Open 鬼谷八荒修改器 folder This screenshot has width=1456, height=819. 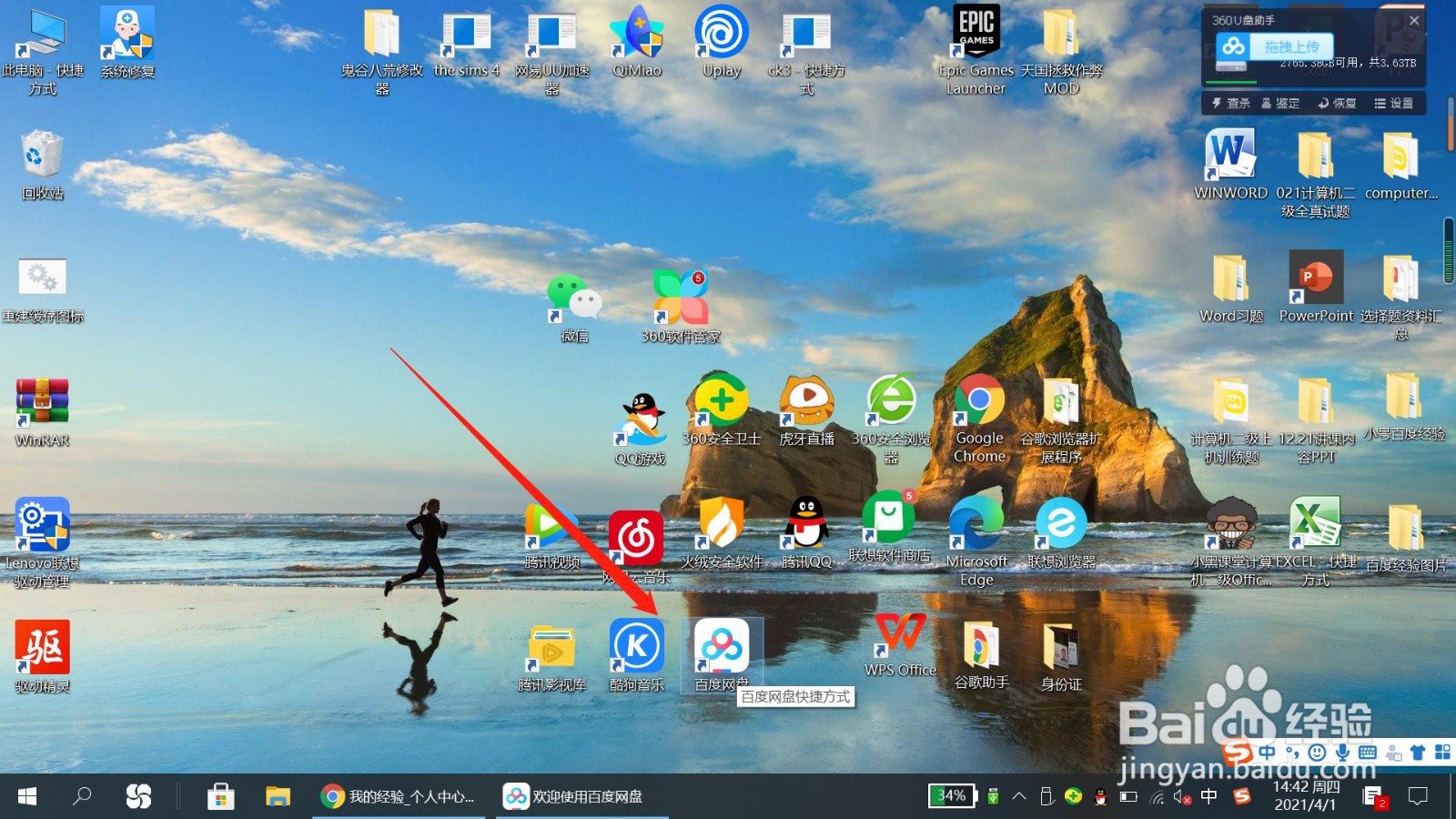[382, 53]
